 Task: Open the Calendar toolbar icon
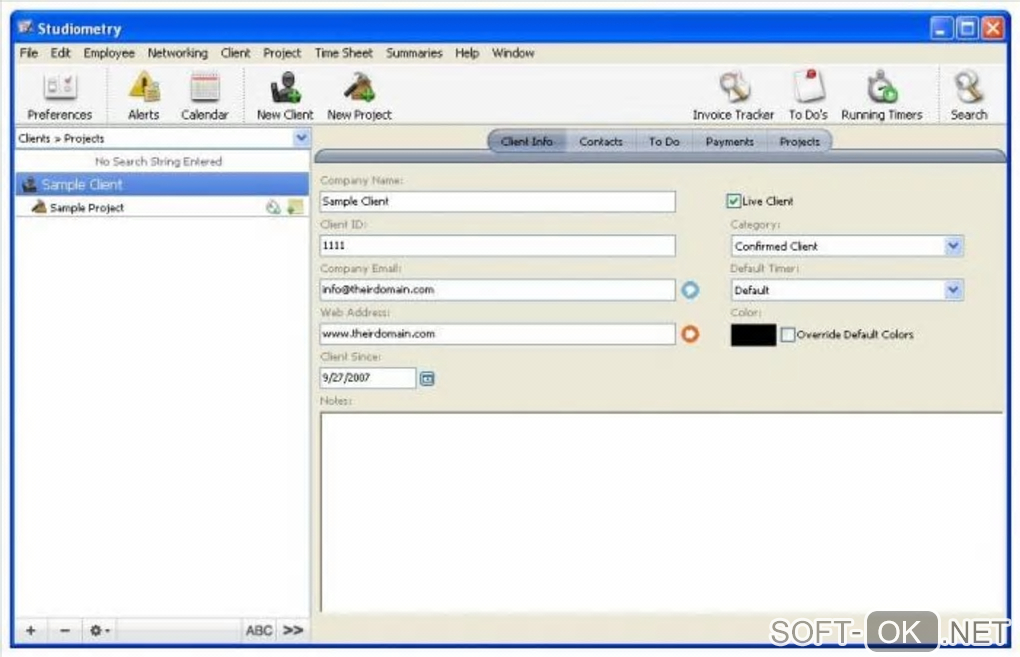coord(204,96)
